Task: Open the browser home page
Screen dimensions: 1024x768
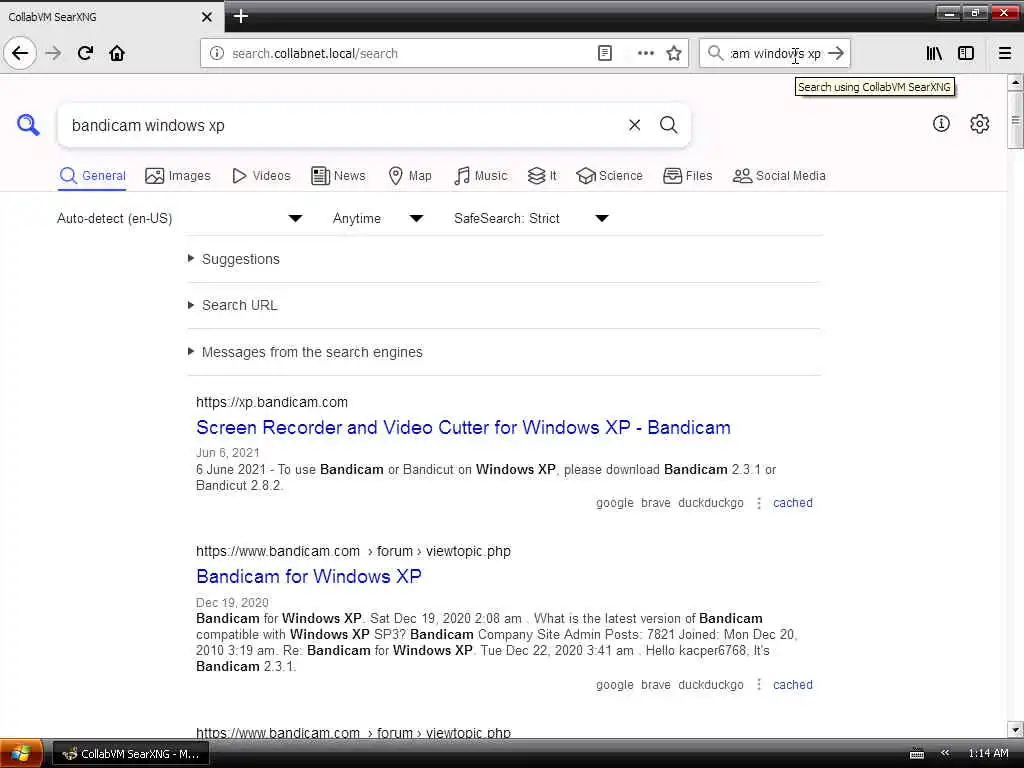Action: [117, 53]
